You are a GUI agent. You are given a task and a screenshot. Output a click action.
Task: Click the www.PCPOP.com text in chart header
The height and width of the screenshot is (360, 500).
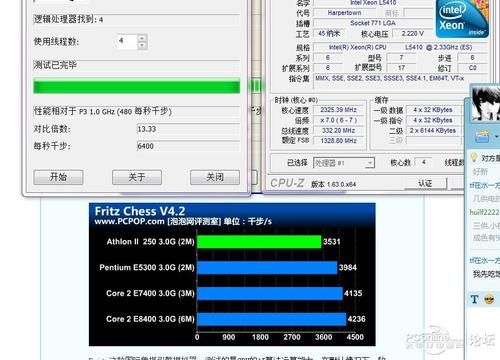(130, 221)
